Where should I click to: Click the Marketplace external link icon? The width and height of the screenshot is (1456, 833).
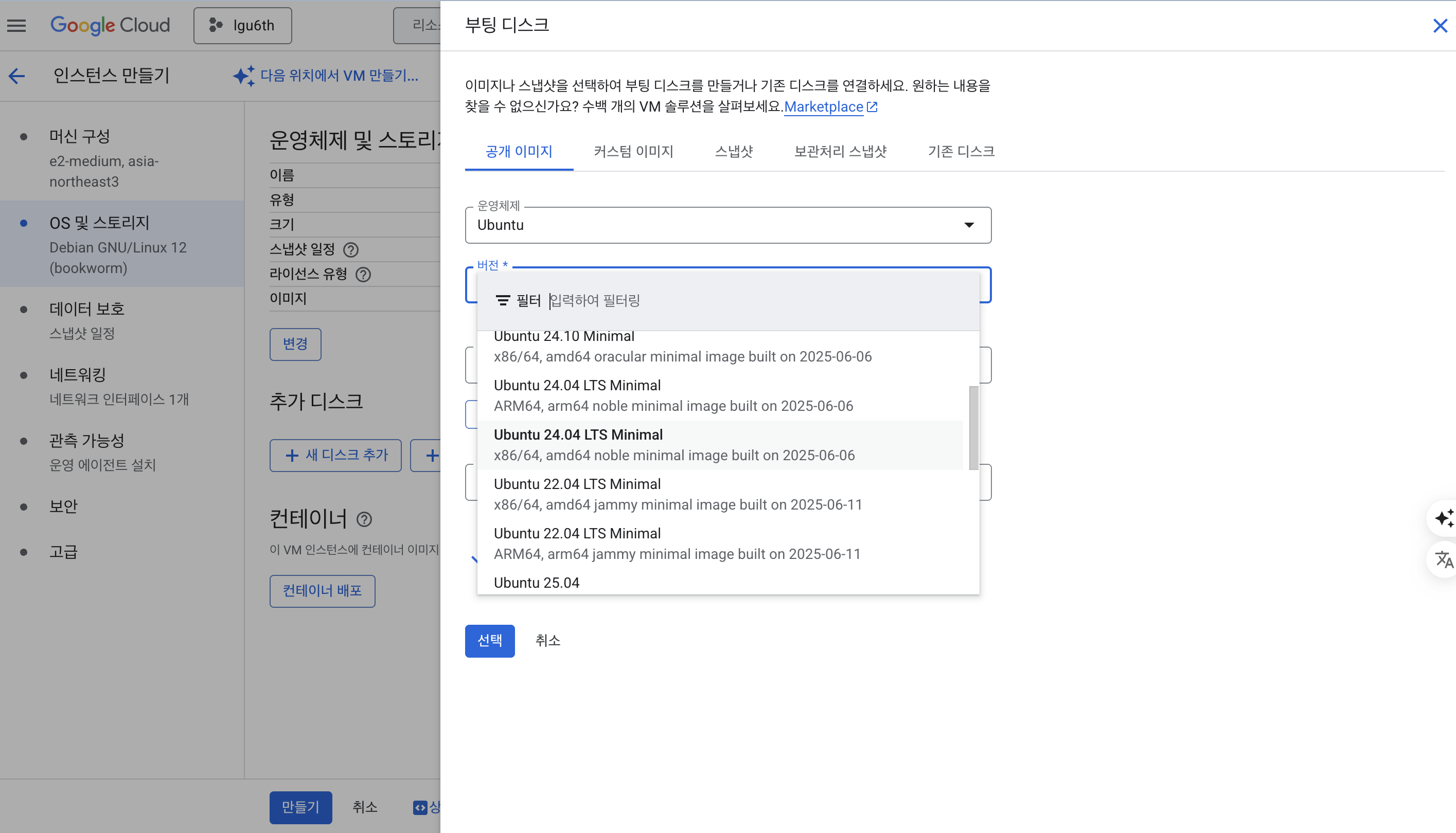[872, 106]
